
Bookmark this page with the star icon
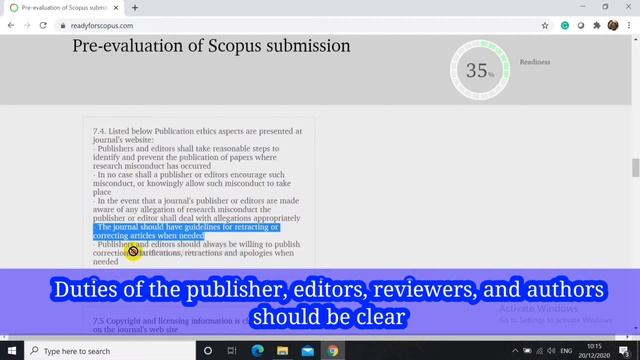[545, 25]
